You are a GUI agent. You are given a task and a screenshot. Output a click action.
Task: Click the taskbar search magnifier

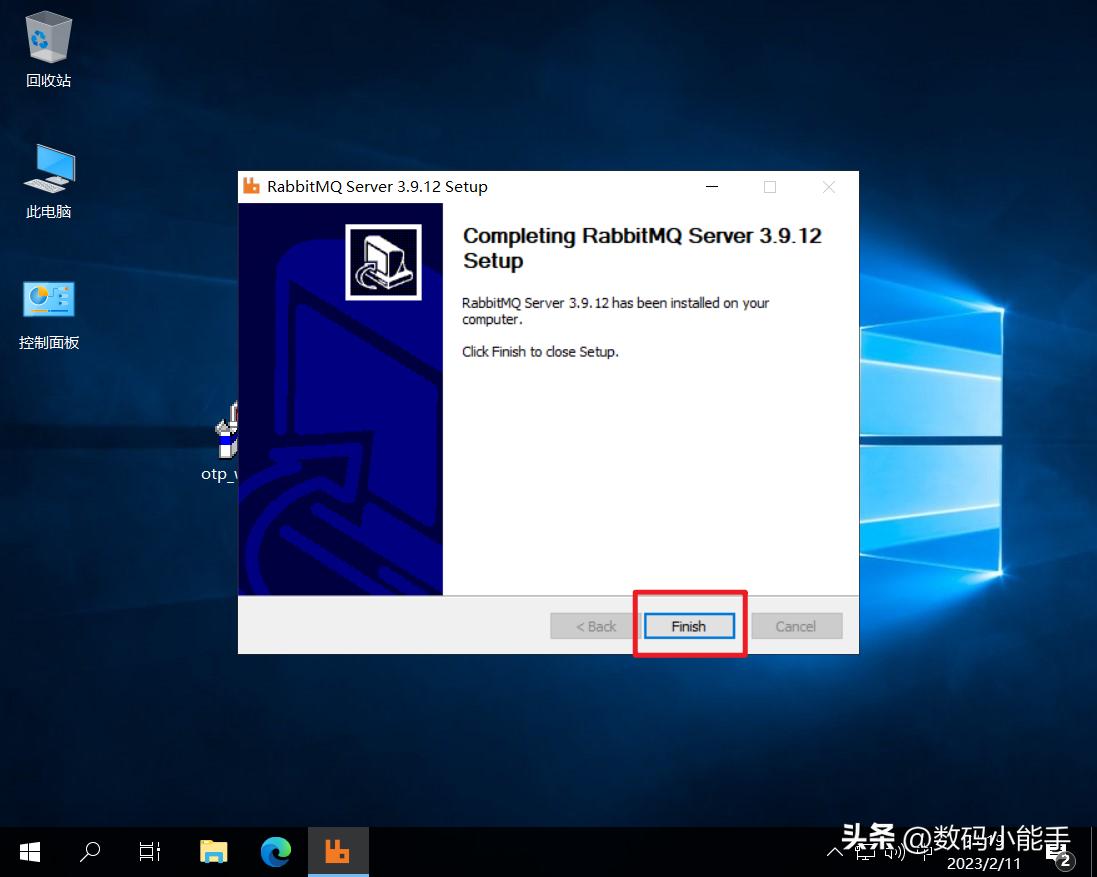click(90, 852)
